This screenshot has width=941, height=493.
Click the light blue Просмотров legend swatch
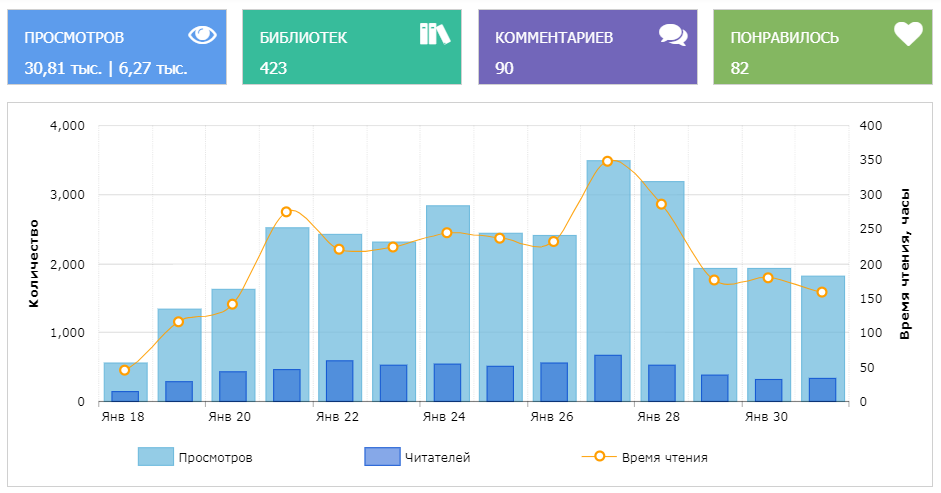coord(155,457)
